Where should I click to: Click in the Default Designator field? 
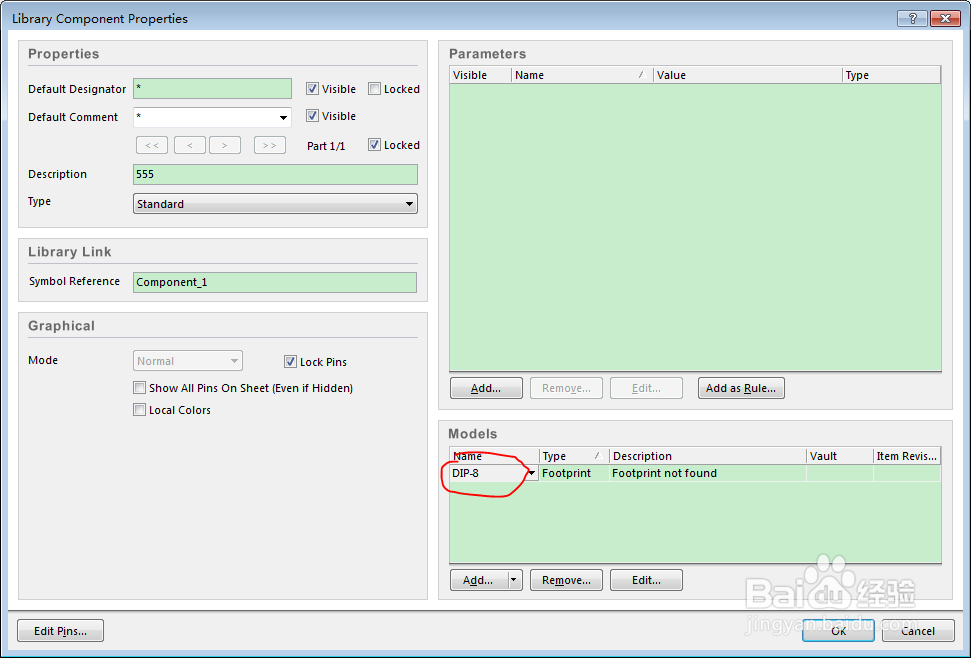[212, 89]
